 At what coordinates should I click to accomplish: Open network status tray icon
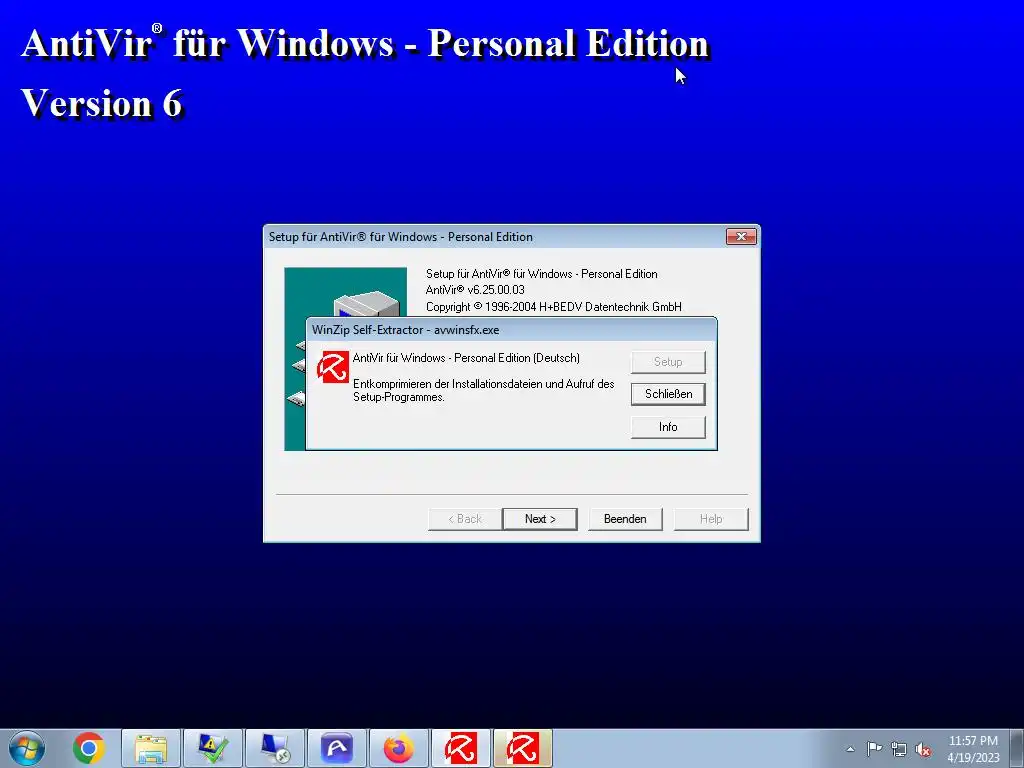pyautogui.click(x=899, y=749)
